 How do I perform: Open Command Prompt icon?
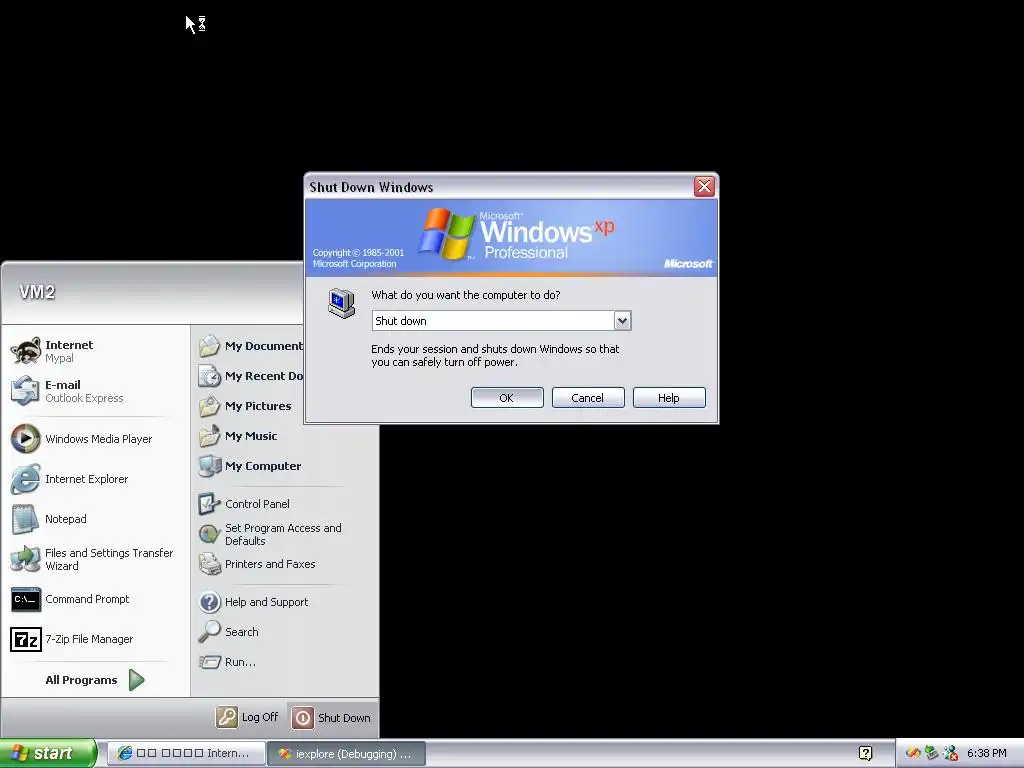(25, 599)
